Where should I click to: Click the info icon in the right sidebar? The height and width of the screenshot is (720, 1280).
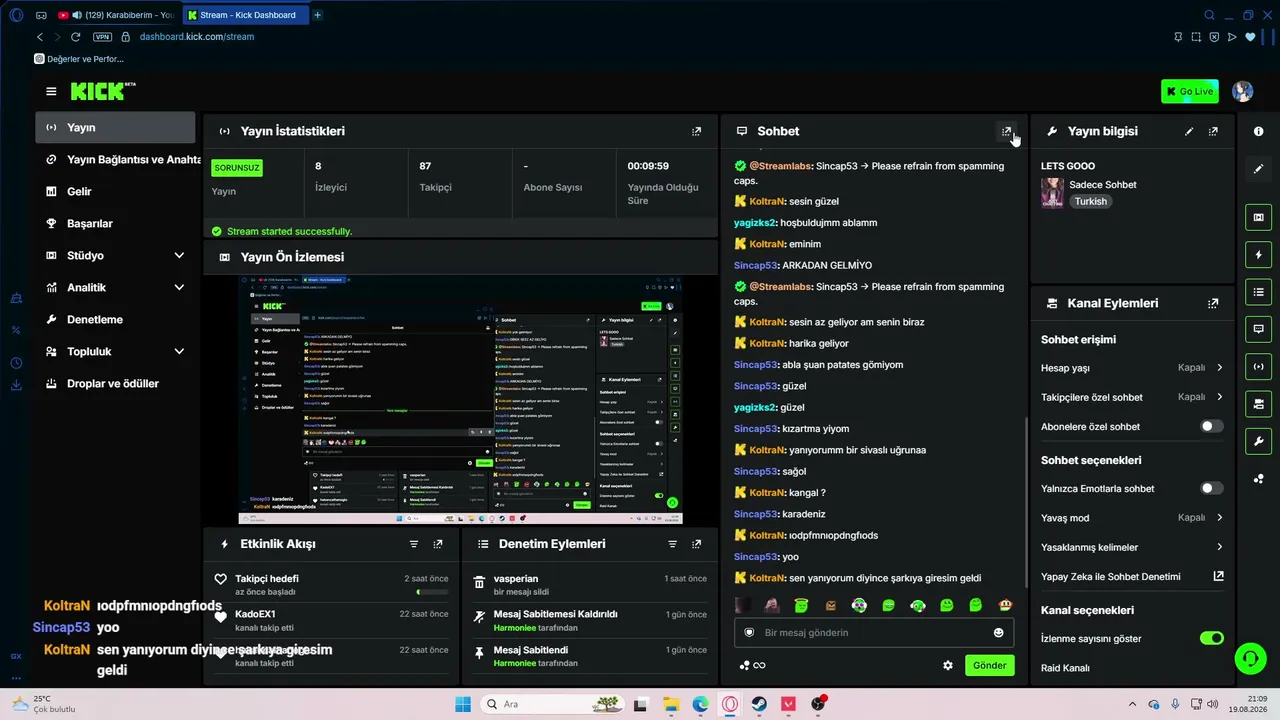click(x=1259, y=131)
